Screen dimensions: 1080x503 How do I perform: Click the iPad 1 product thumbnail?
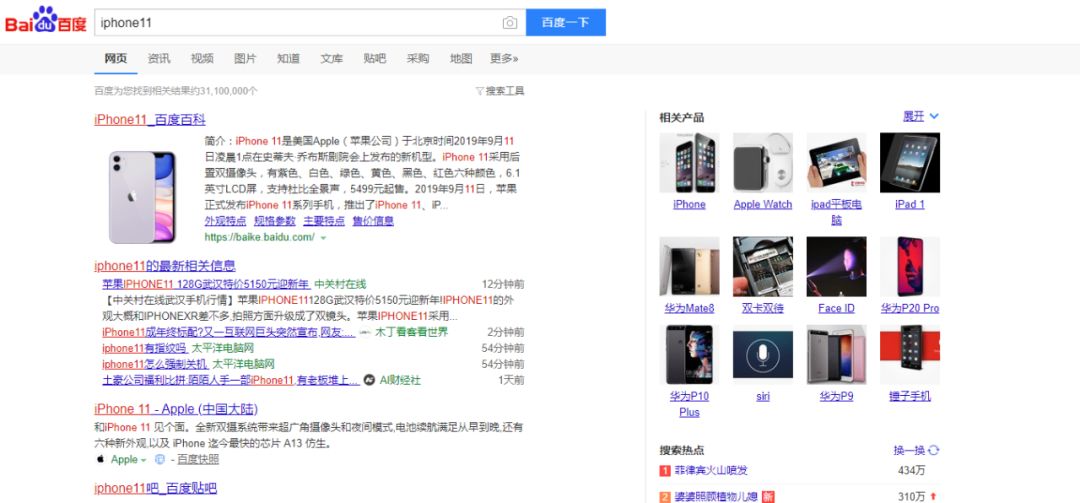910,163
